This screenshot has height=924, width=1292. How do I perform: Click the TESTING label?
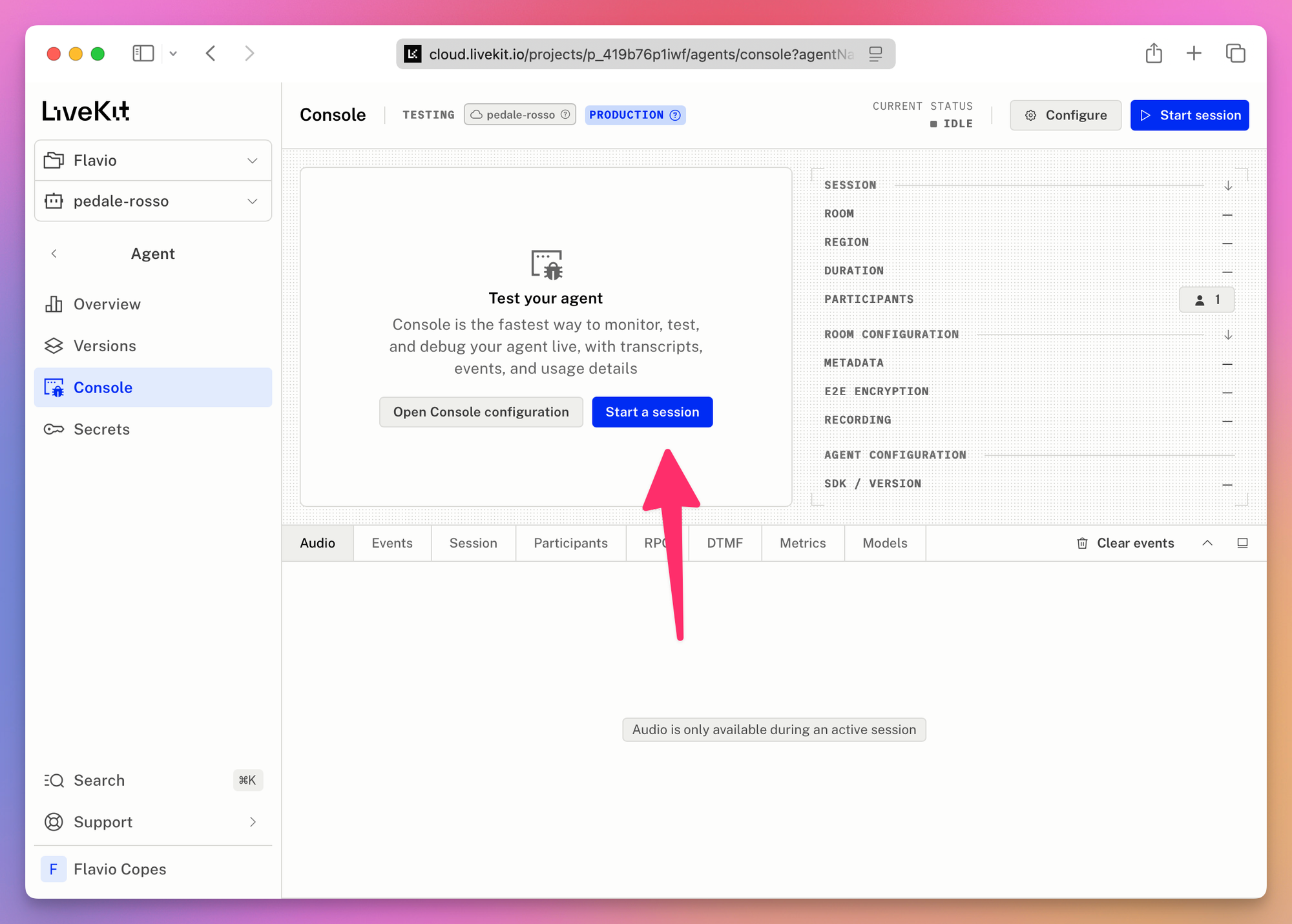[428, 115]
